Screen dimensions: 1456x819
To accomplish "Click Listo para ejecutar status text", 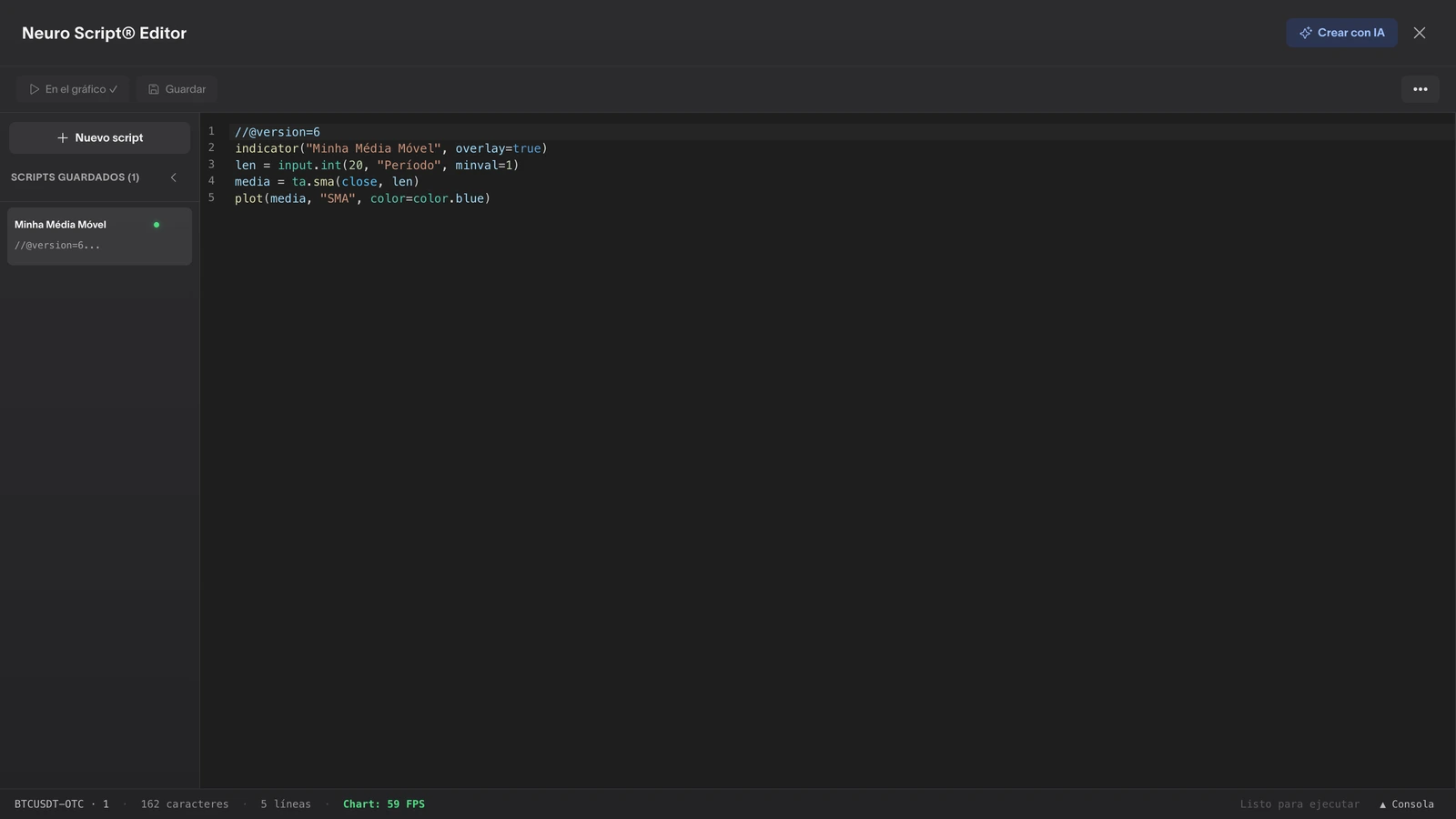I will 1299,804.
